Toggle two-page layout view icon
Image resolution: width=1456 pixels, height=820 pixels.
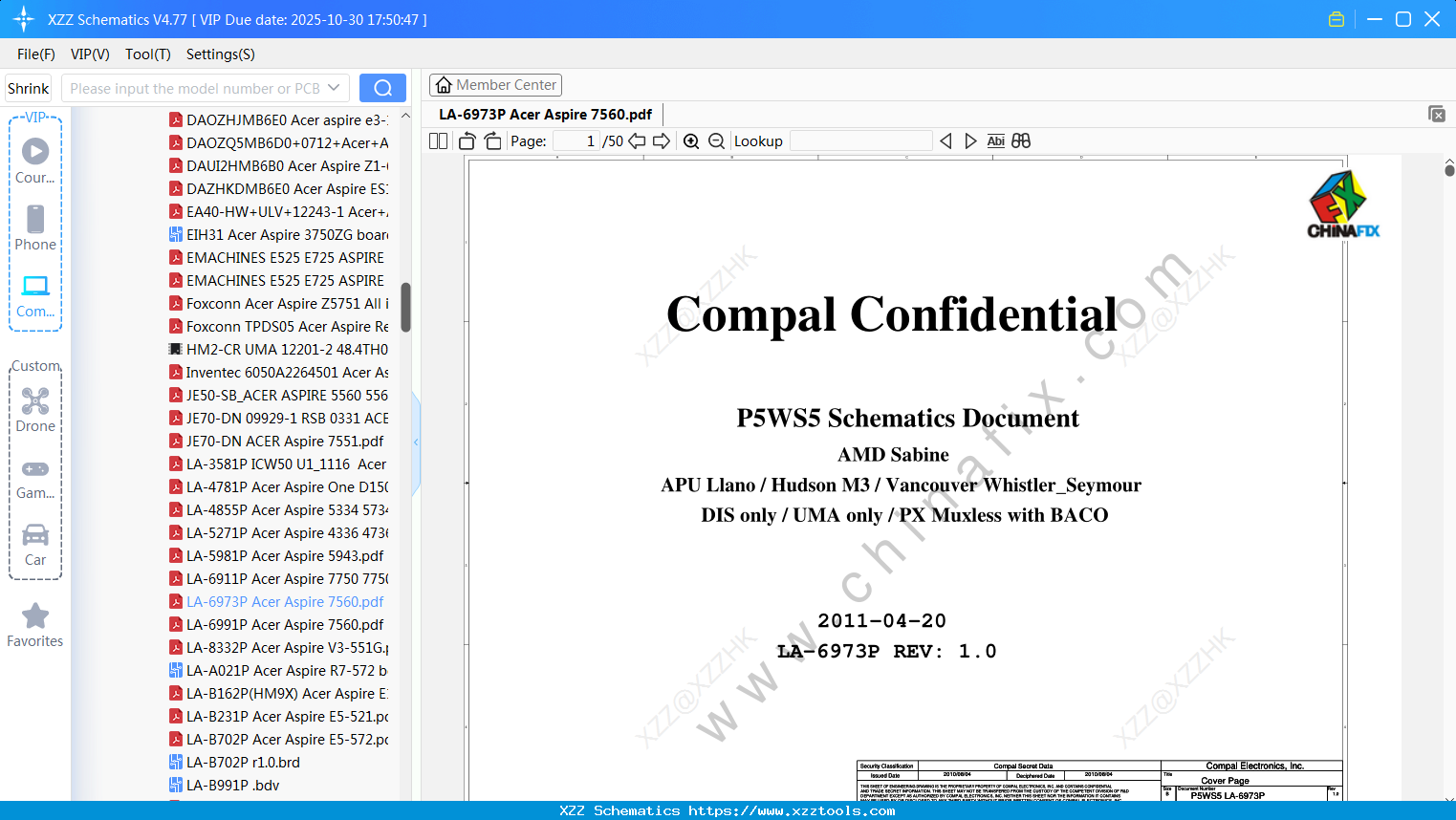439,141
